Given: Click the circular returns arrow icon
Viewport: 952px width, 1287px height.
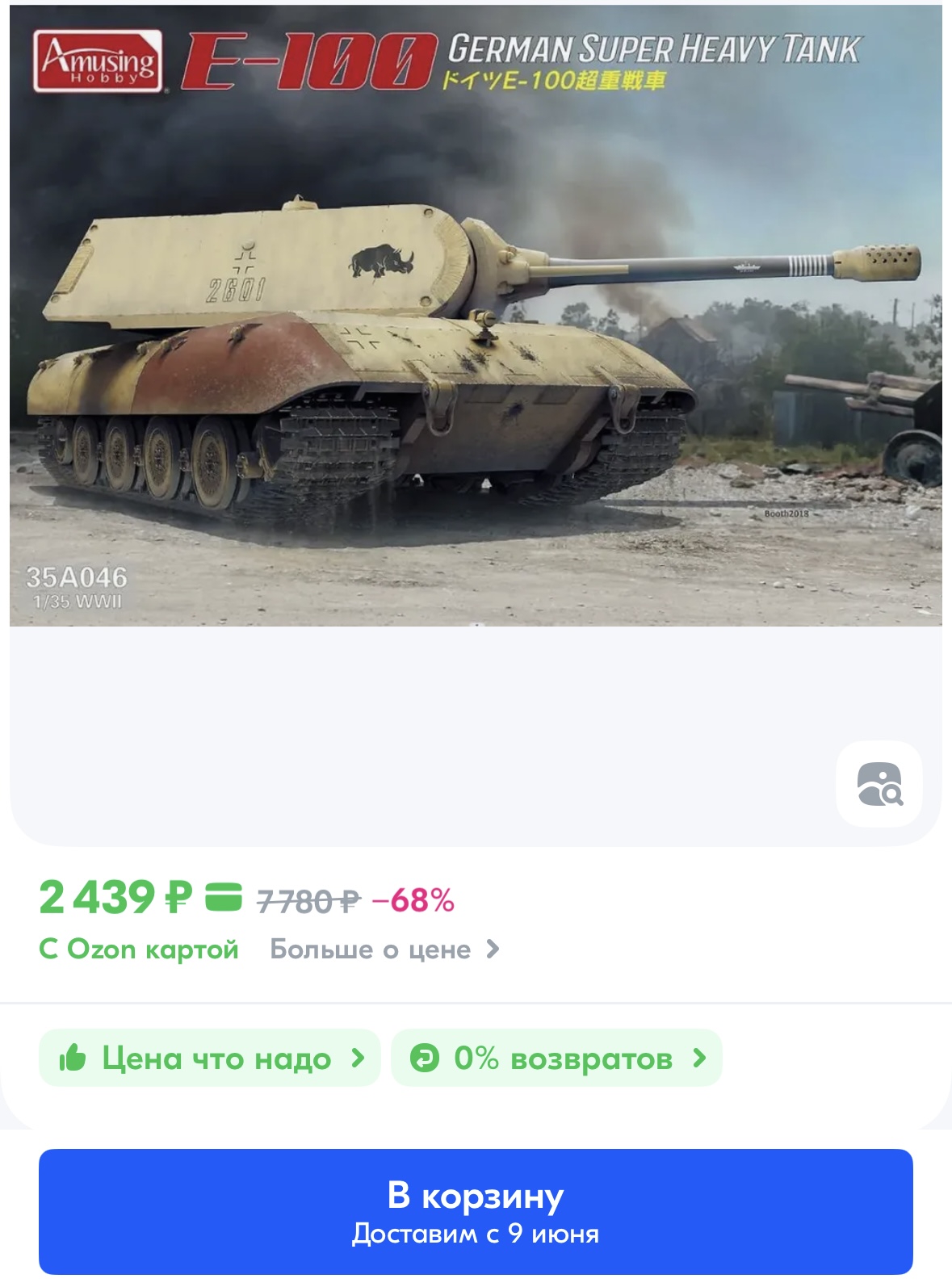Looking at the screenshot, I should pos(425,1058).
